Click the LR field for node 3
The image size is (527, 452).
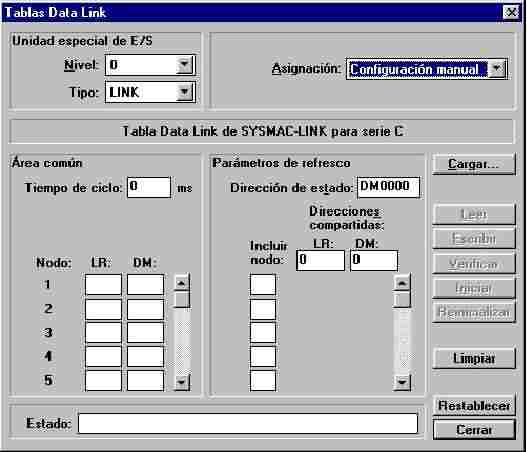coord(103,332)
